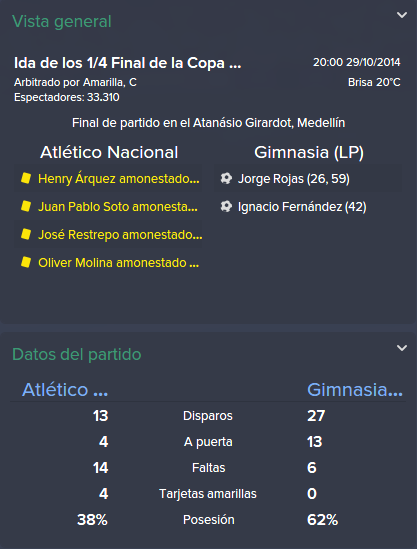
Task: Click the Gimnasia column header in stats
Action: [x=355, y=390]
